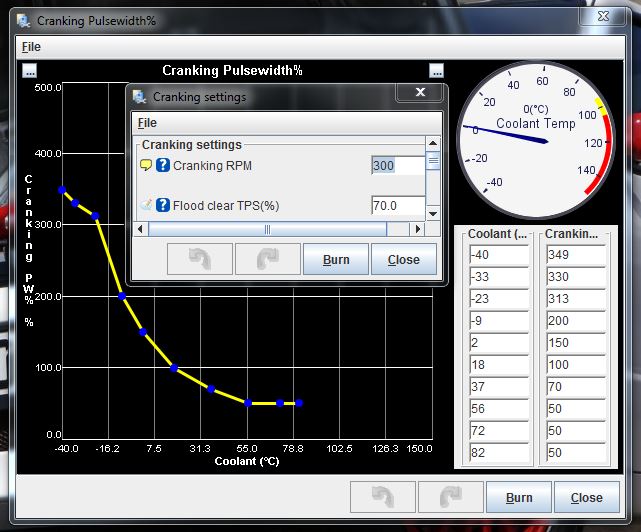Screen dimensions: 641x532
Task: Open the Cranking RPM note bubble icon
Action: (146, 165)
